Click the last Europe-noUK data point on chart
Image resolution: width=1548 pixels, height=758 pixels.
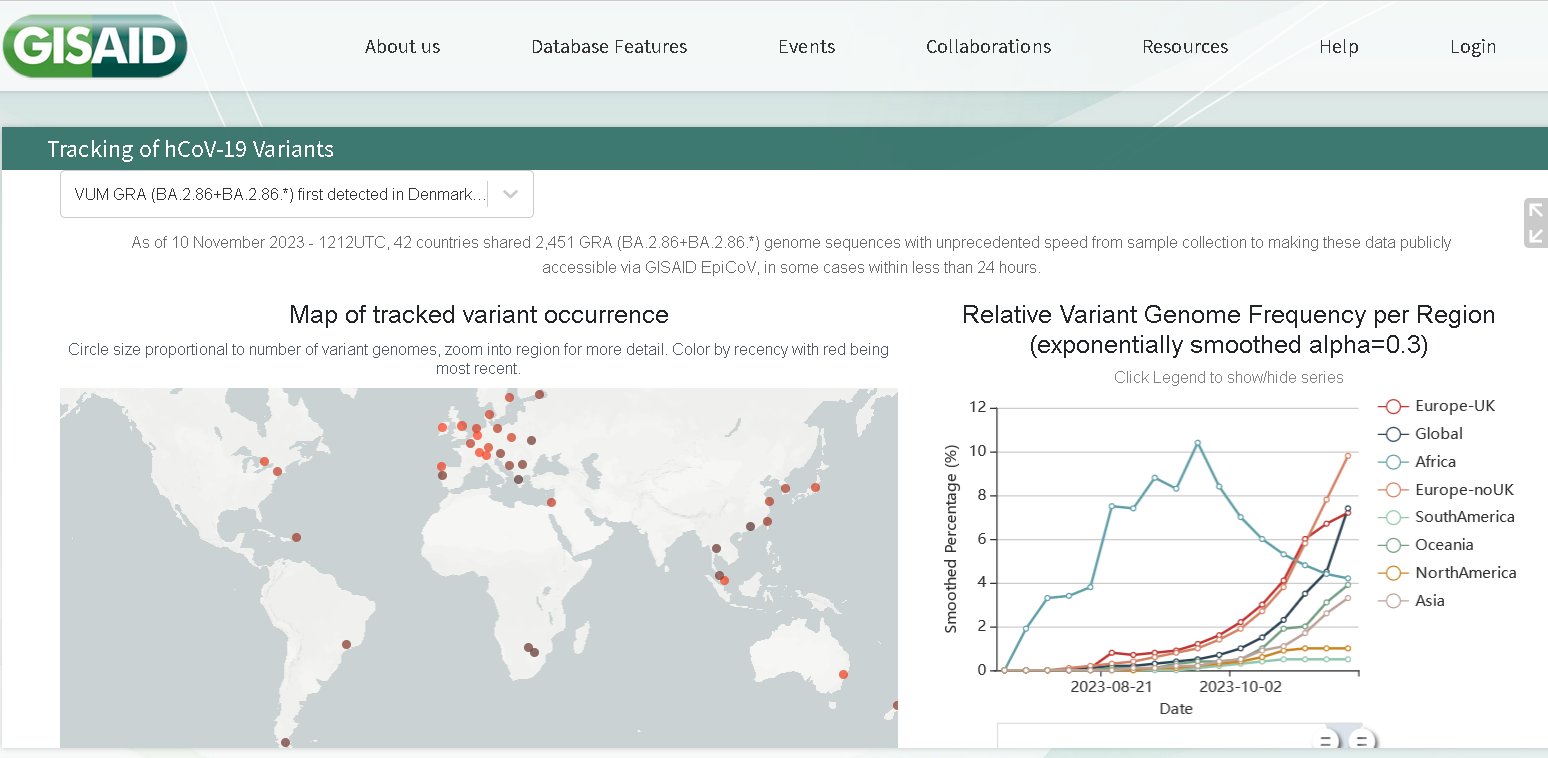point(1348,456)
